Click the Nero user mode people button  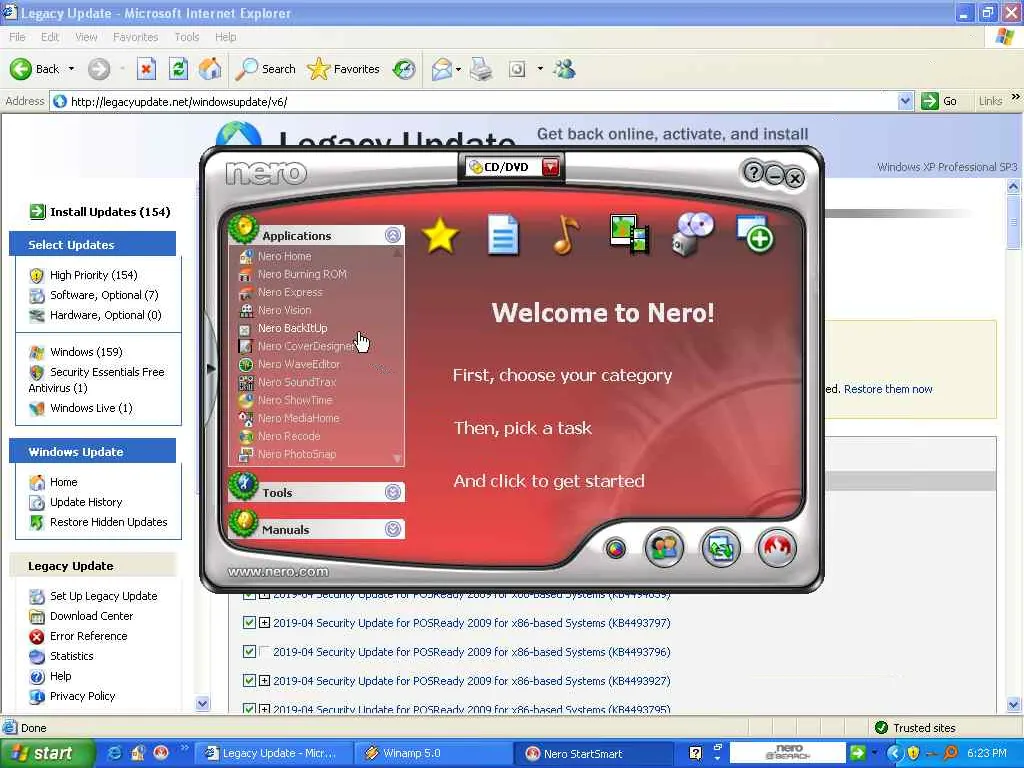click(664, 547)
